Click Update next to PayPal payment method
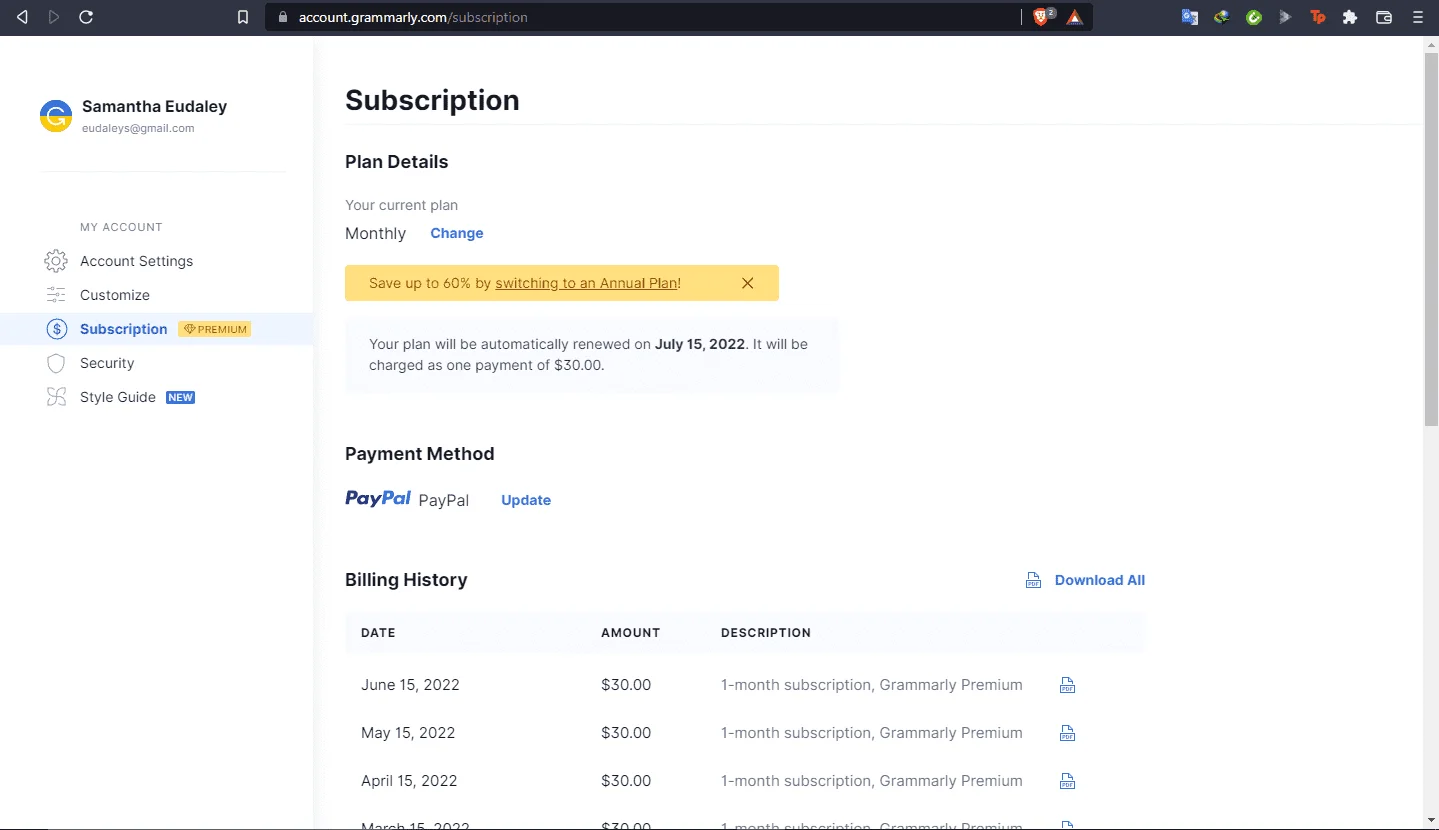The height and width of the screenshot is (830, 1439). tap(526, 500)
